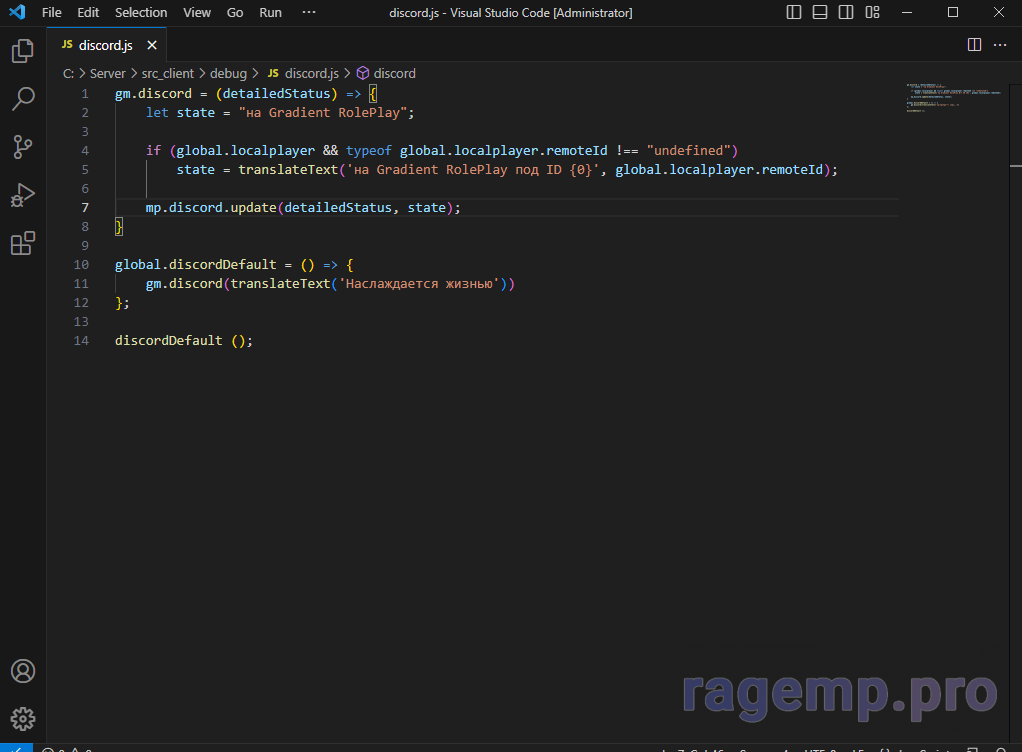Image resolution: width=1022 pixels, height=752 pixels.
Task: Click the discord symbol breadcrumb
Action: (394, 74)
